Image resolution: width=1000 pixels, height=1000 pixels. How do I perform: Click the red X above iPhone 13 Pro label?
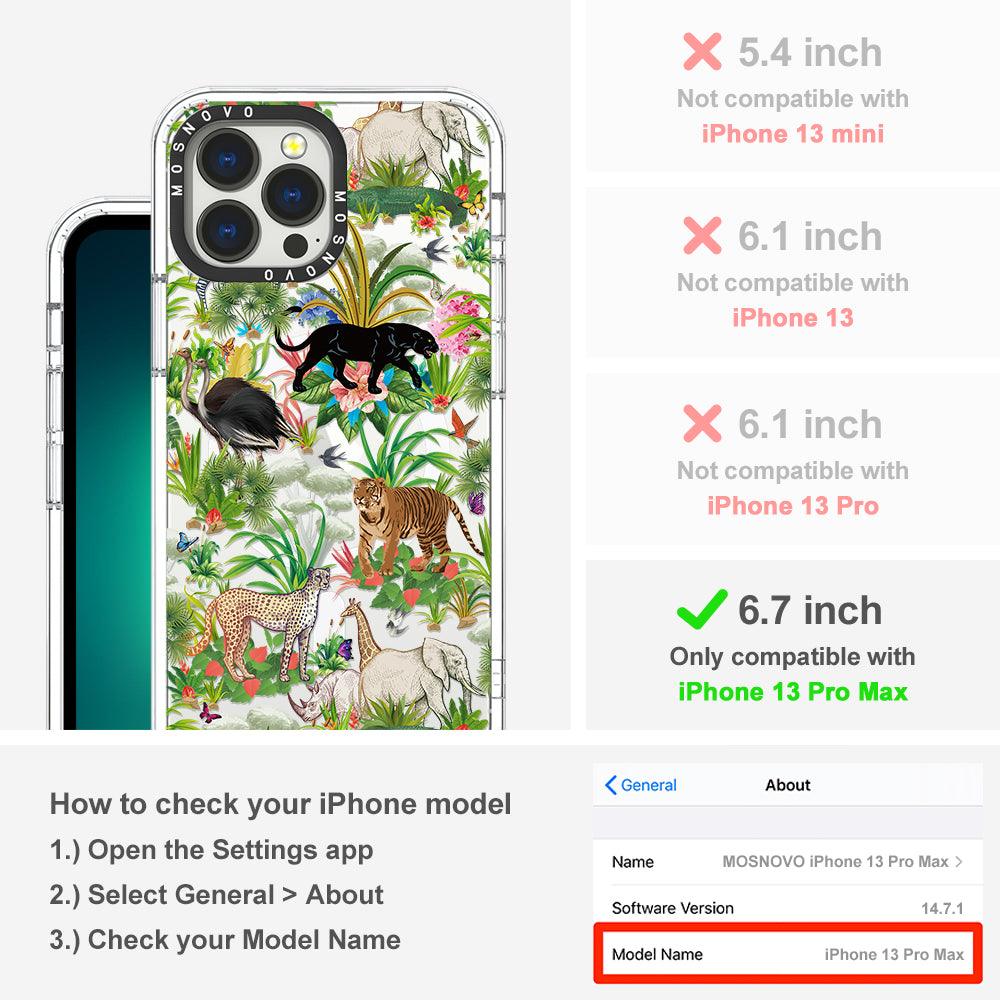(702, 423)
